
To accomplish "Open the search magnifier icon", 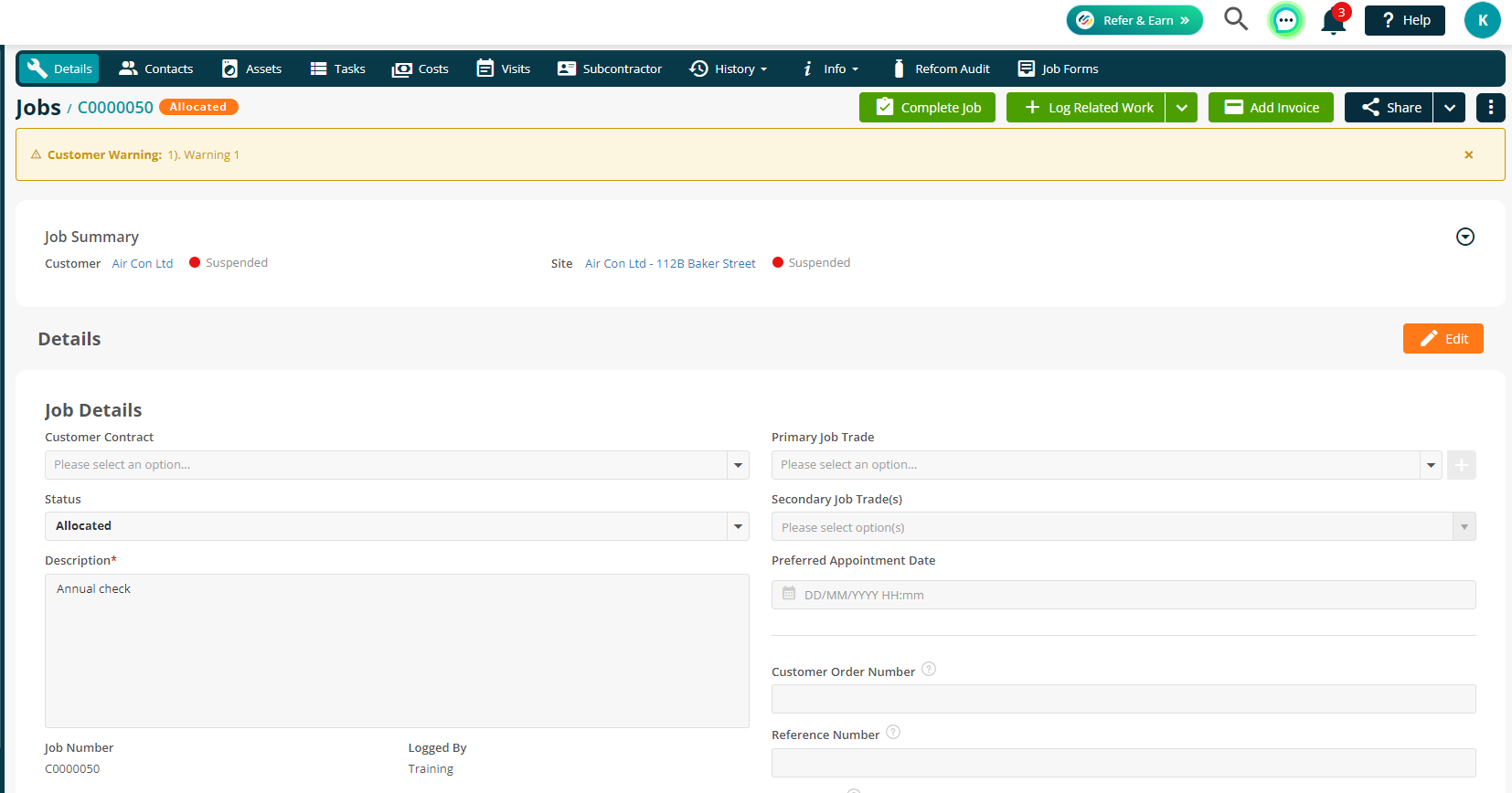I will tap(1236, 19).
